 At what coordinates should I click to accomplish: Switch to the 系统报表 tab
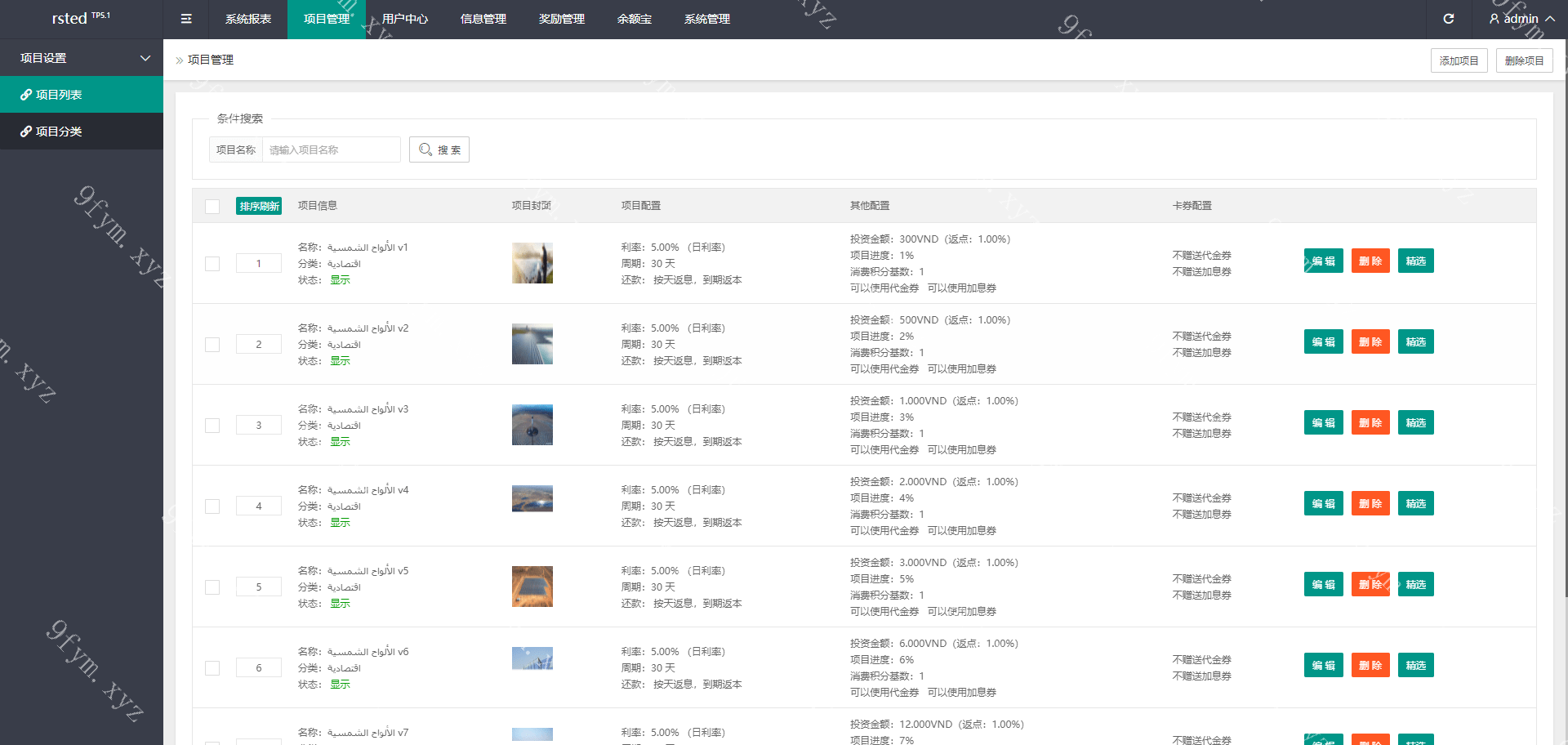[x=248, y=19]
